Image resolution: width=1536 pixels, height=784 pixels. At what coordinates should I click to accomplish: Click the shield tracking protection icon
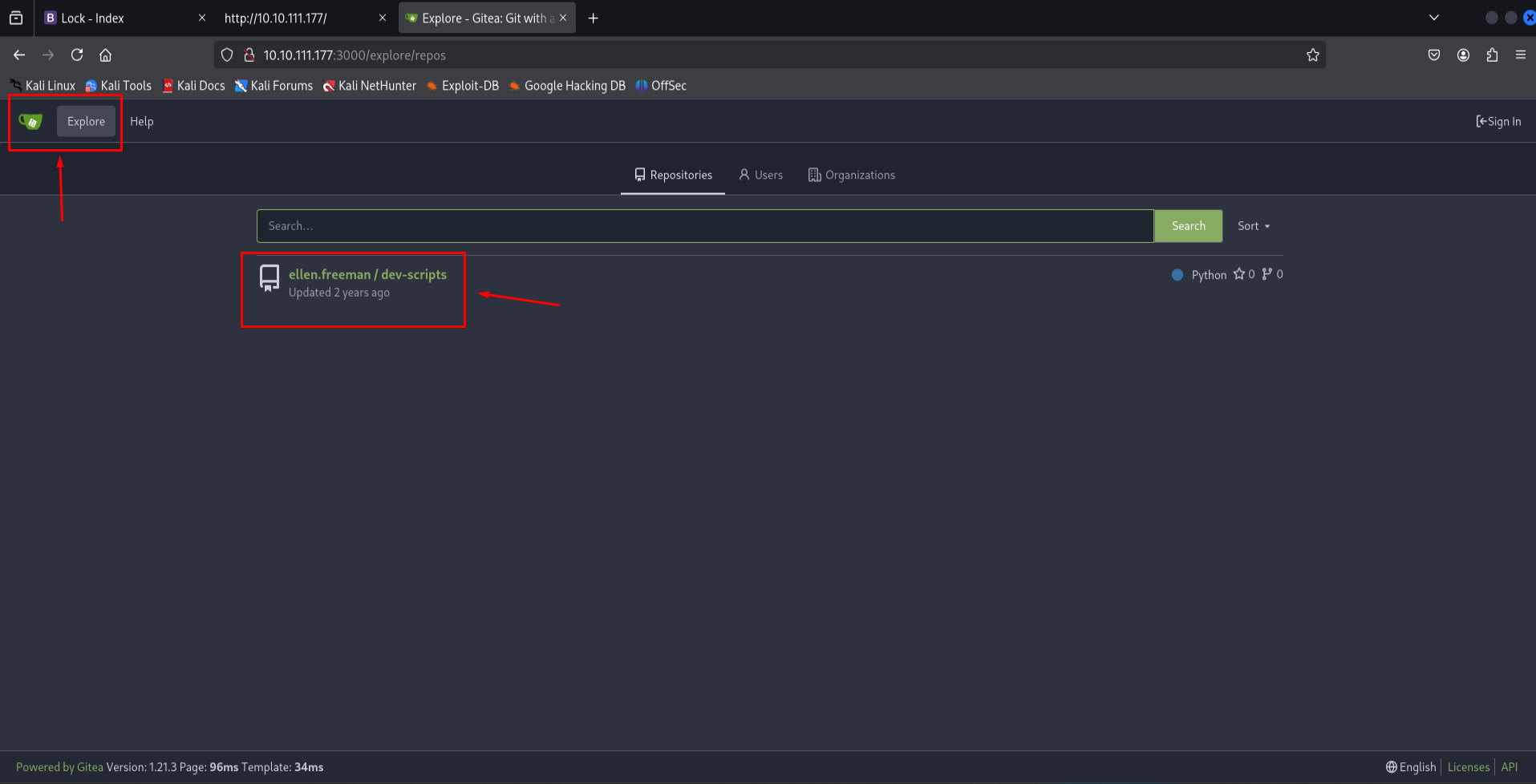[x=227, y=55]
